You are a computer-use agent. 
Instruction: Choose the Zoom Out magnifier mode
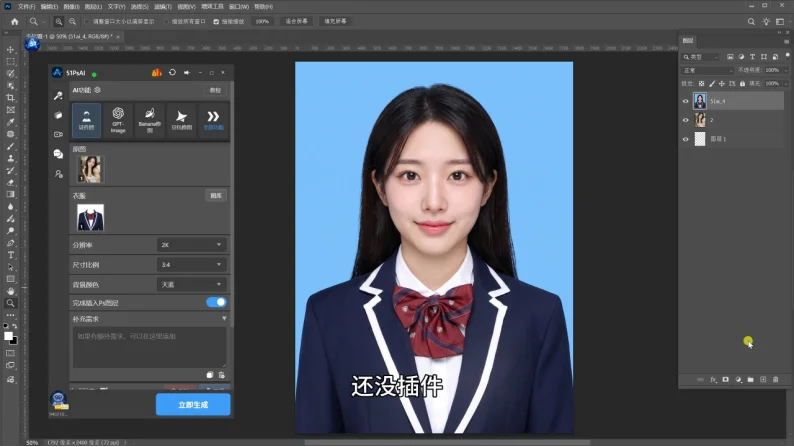[72, 22]
